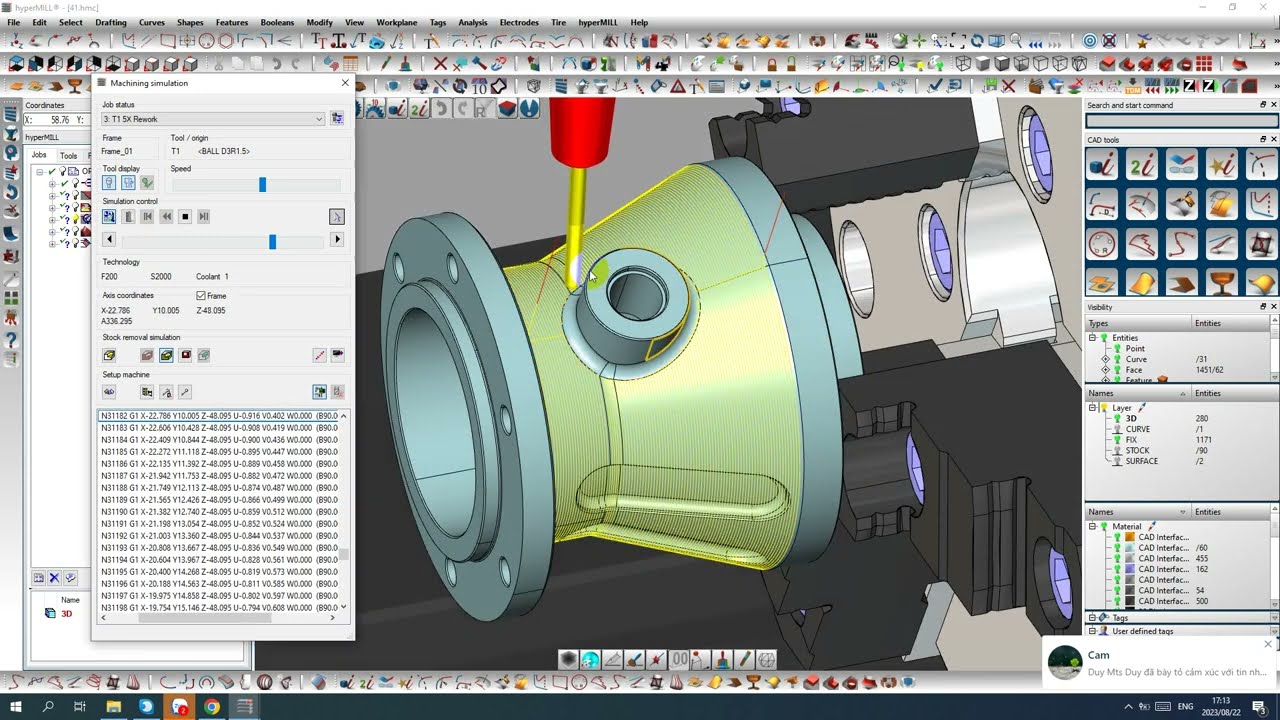Click the SURFACE layer name
Screen dimensions: 1280x720
pyautogui.click(x=1142, y=461)
